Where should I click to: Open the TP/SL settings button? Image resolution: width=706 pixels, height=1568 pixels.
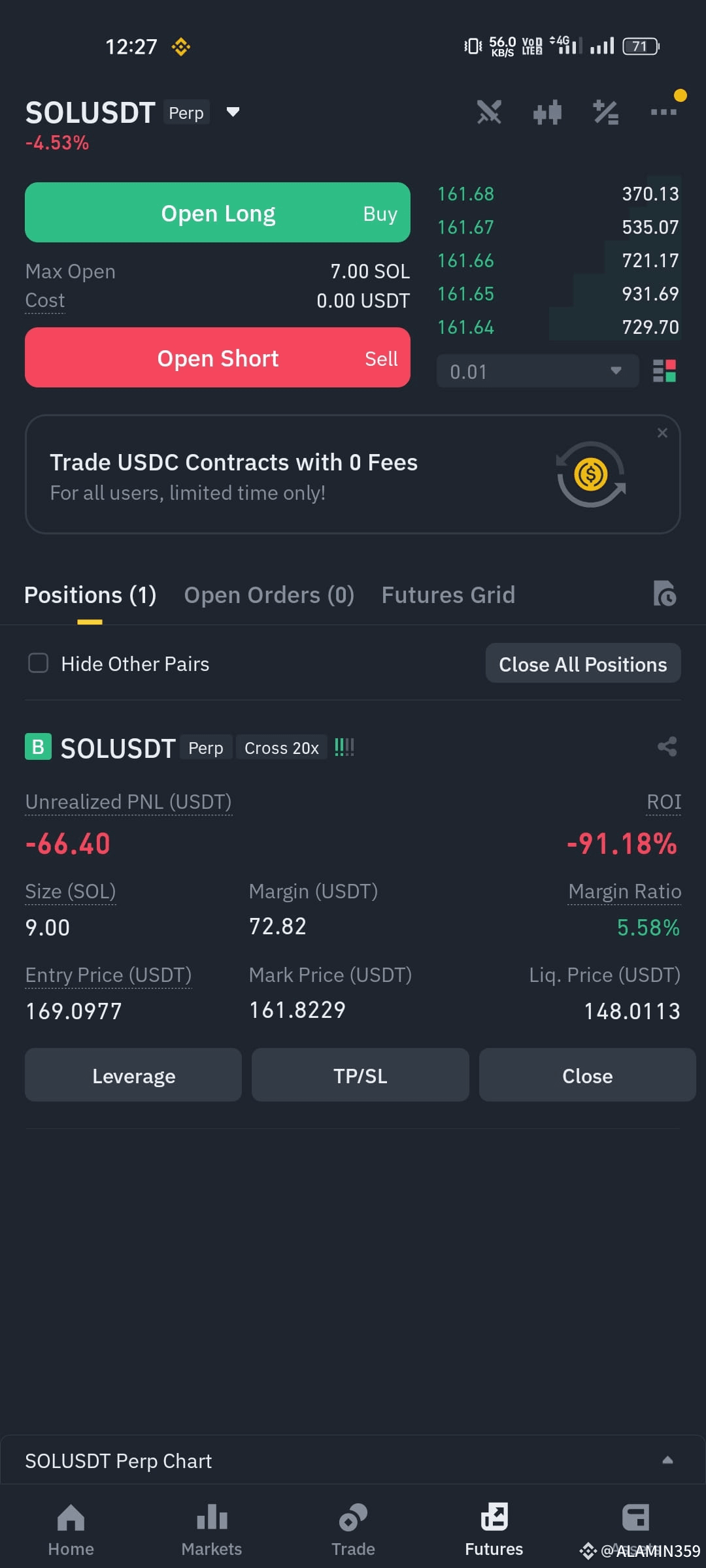(x=360, y=1075)
